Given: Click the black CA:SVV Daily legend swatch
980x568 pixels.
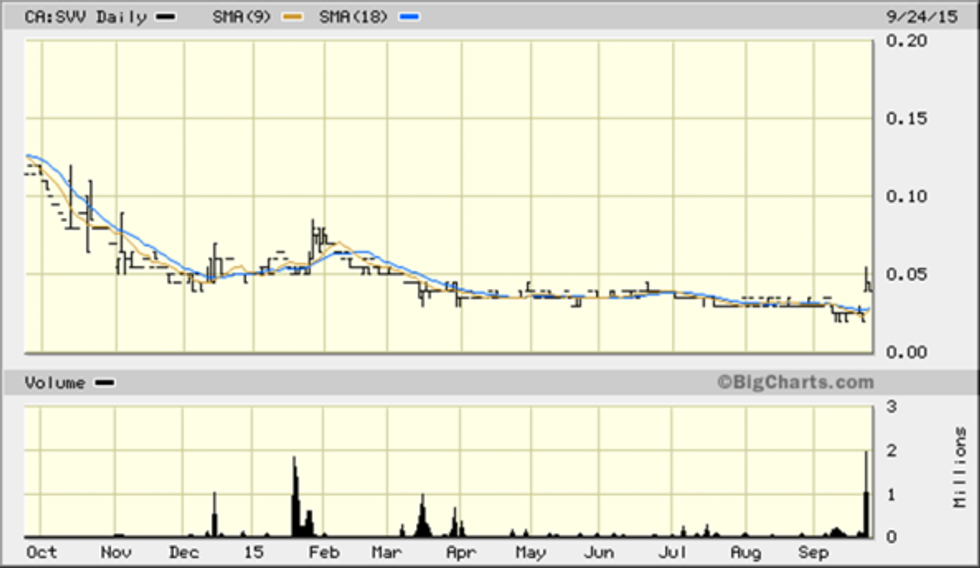Looking at the screenshot, I should pyautogui.click(x=166, y=17).
